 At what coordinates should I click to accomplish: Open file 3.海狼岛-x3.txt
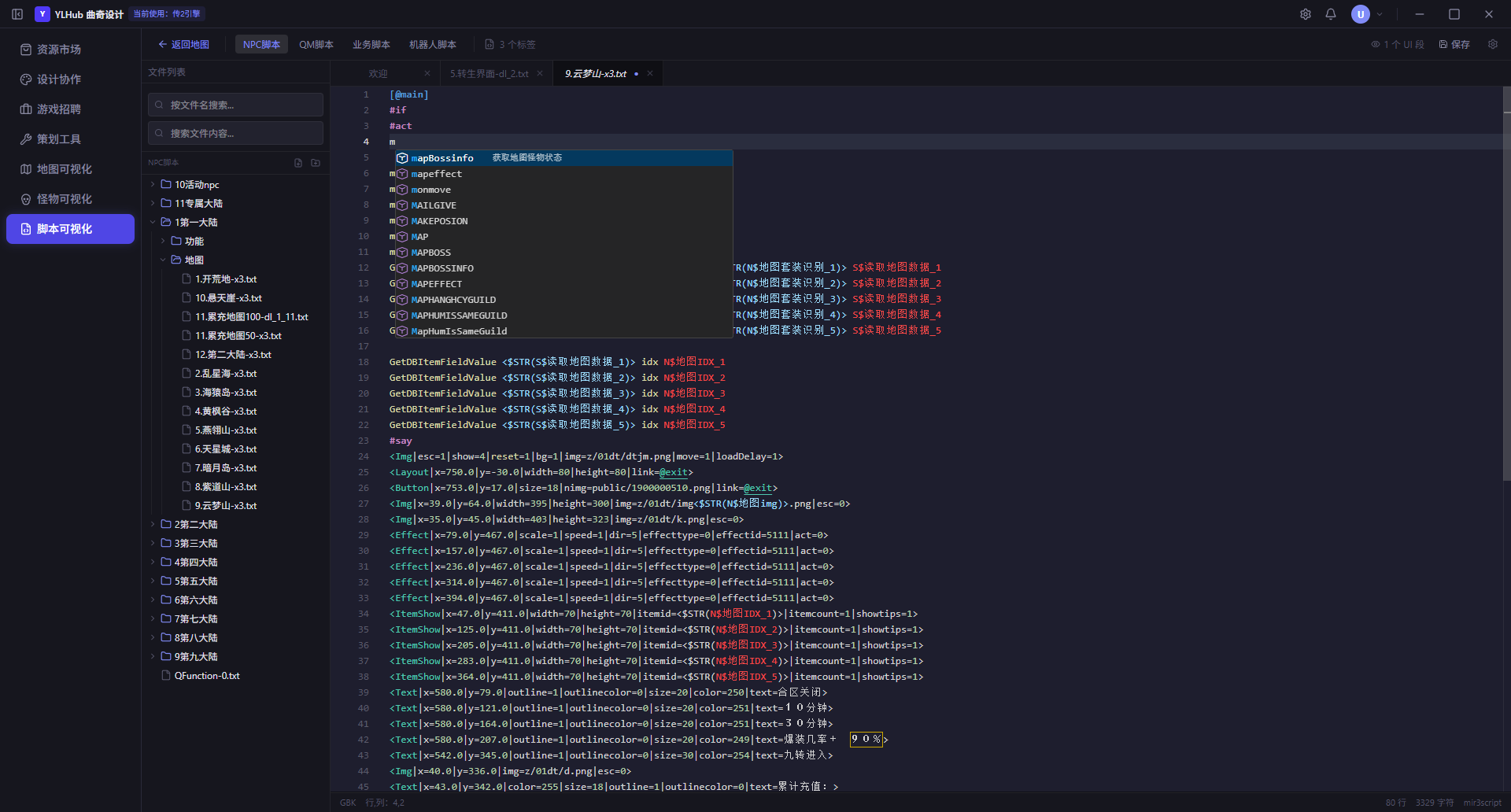point(225,393)
